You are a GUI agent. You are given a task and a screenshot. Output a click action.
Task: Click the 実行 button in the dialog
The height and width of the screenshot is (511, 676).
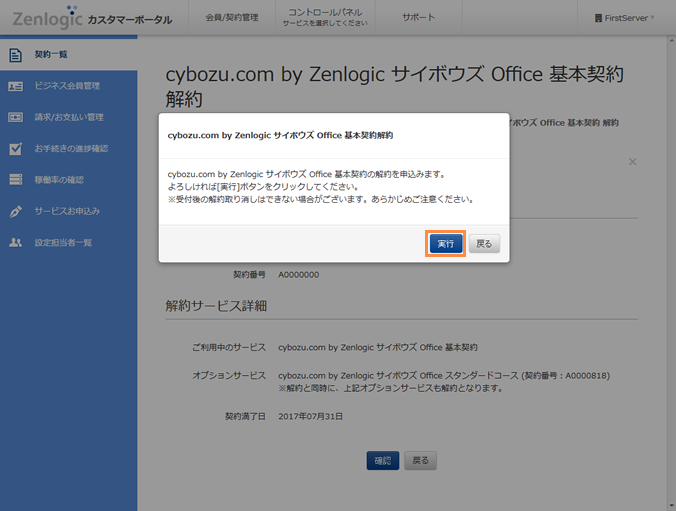[x=446, y=244]
